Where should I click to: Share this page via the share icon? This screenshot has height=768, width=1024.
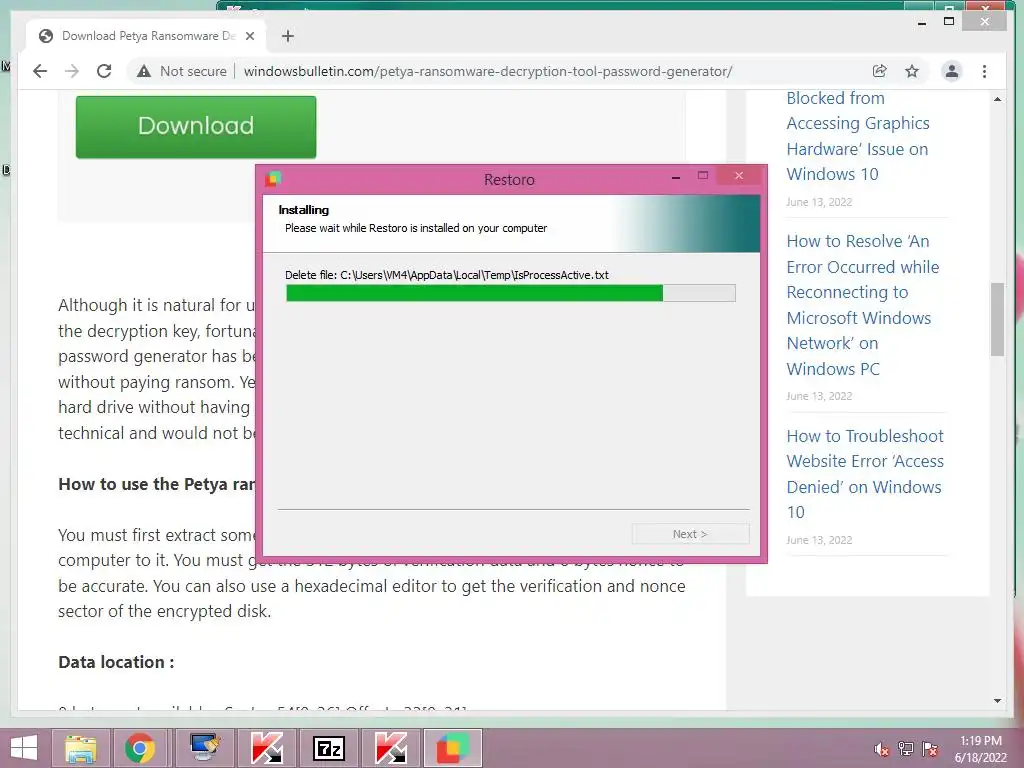(880, 71)
